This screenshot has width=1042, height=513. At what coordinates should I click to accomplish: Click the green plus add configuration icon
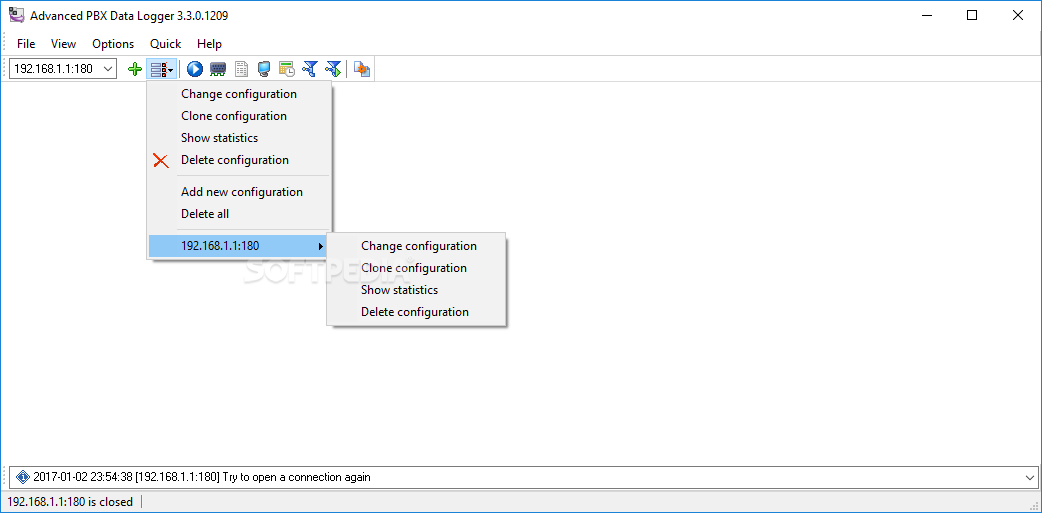click(135, 68)
